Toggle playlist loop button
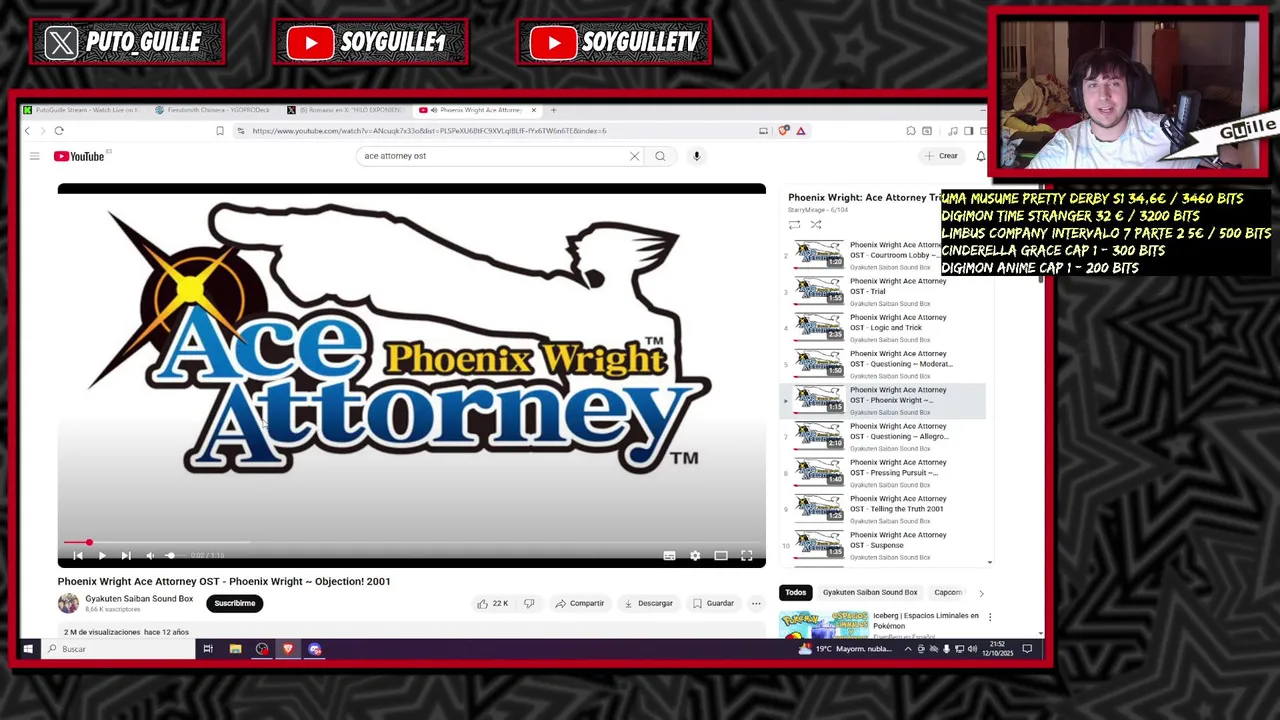1280x720 pixels. (x=794, y=225)
